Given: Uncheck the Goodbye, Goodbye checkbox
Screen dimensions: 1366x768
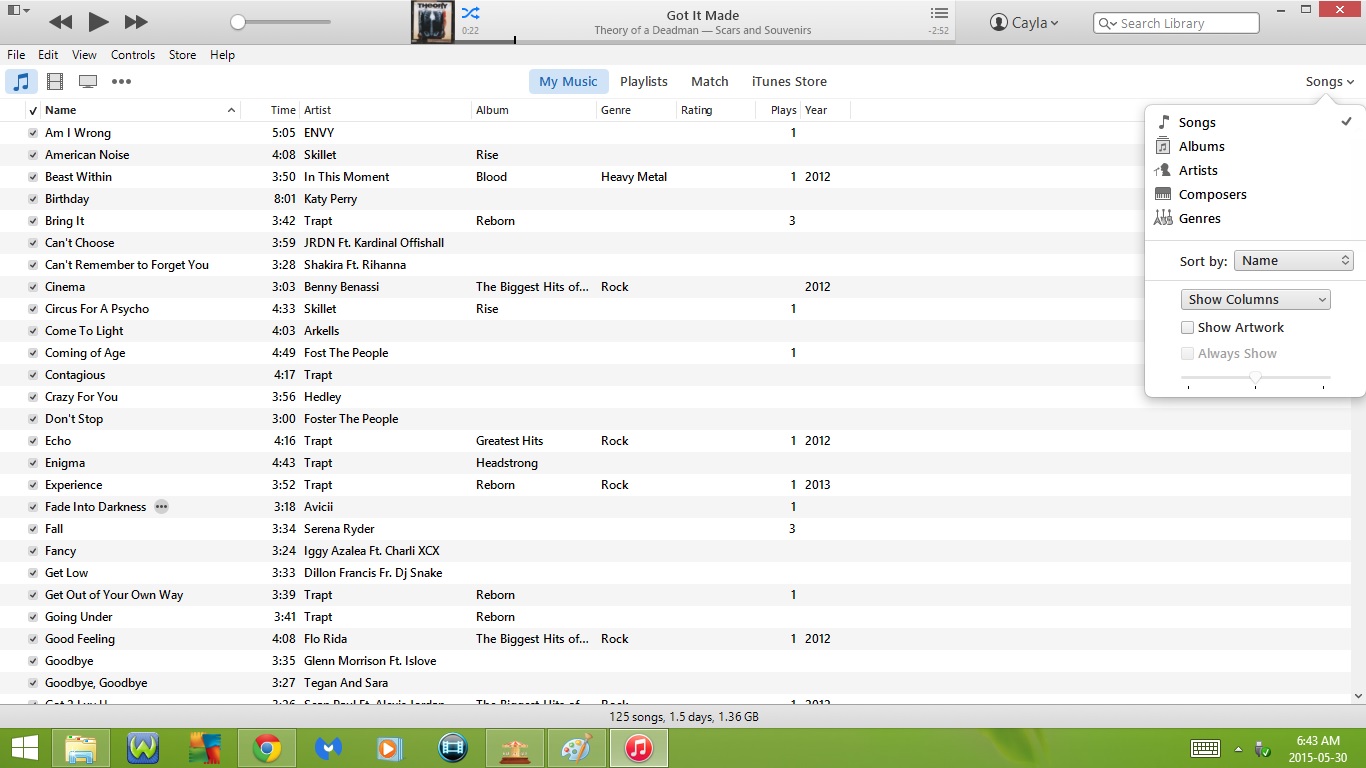Looking at the screenshot, I should (33, 683).
